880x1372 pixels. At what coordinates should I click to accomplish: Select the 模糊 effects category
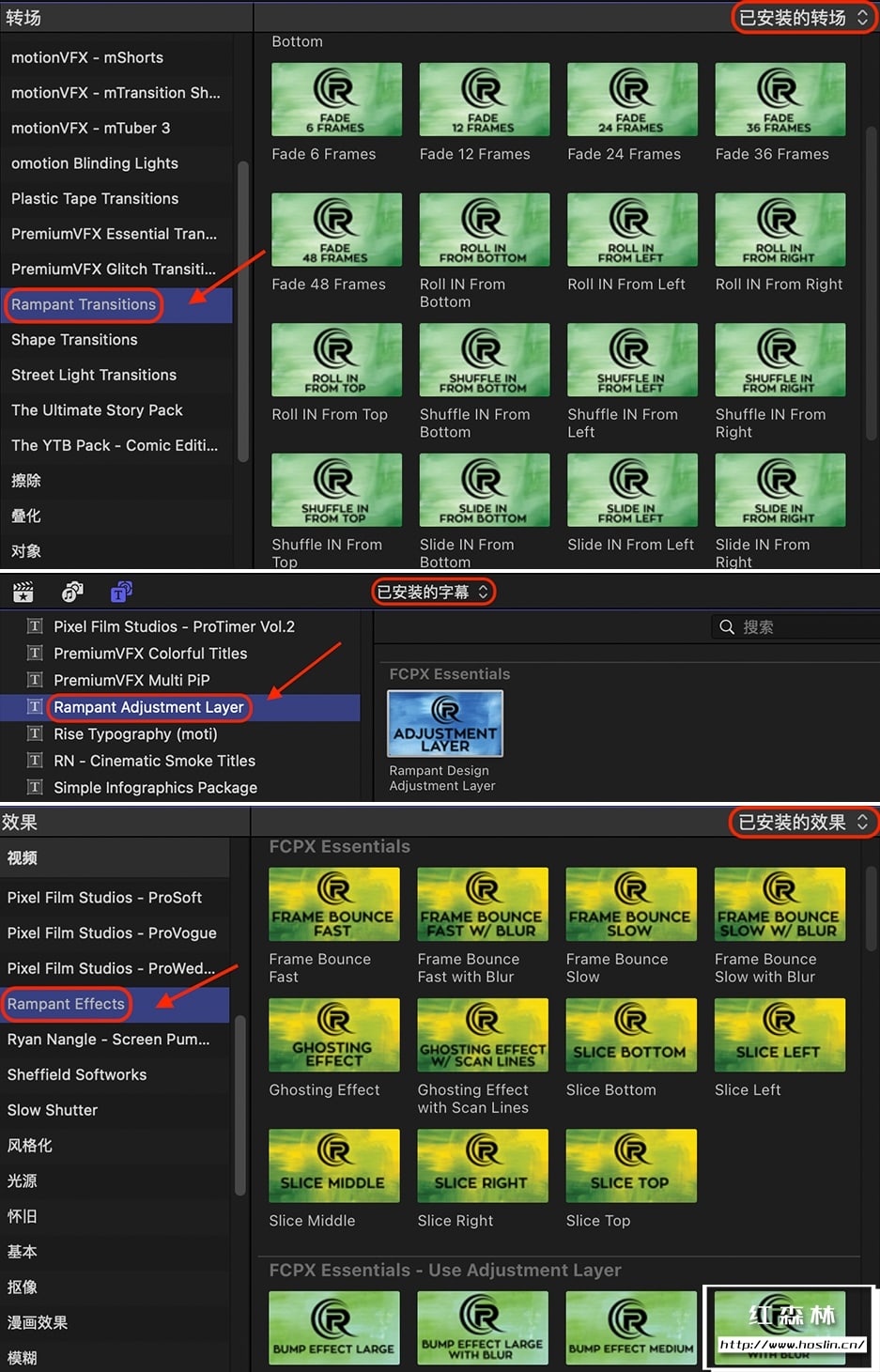[115, 1357]
